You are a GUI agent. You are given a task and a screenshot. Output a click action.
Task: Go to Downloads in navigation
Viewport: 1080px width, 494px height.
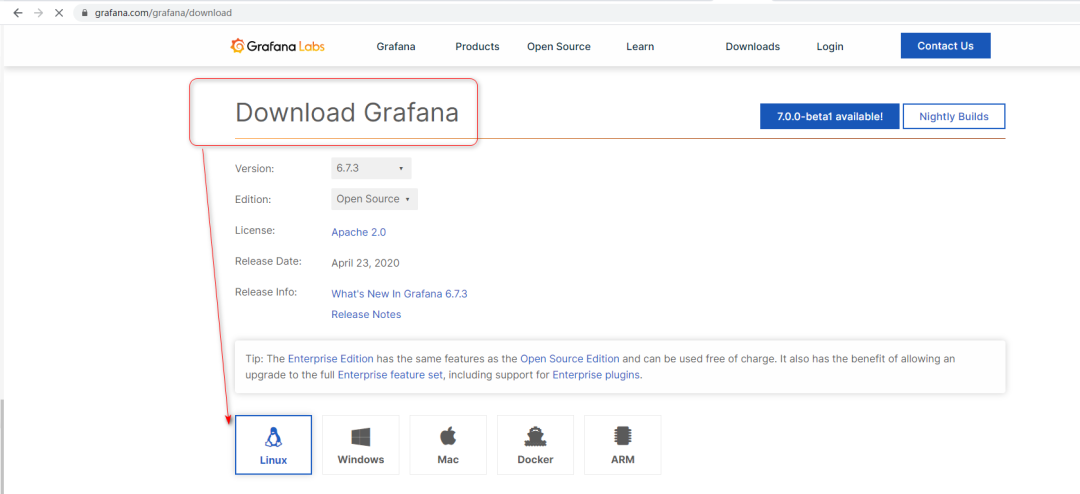[753, 47]
